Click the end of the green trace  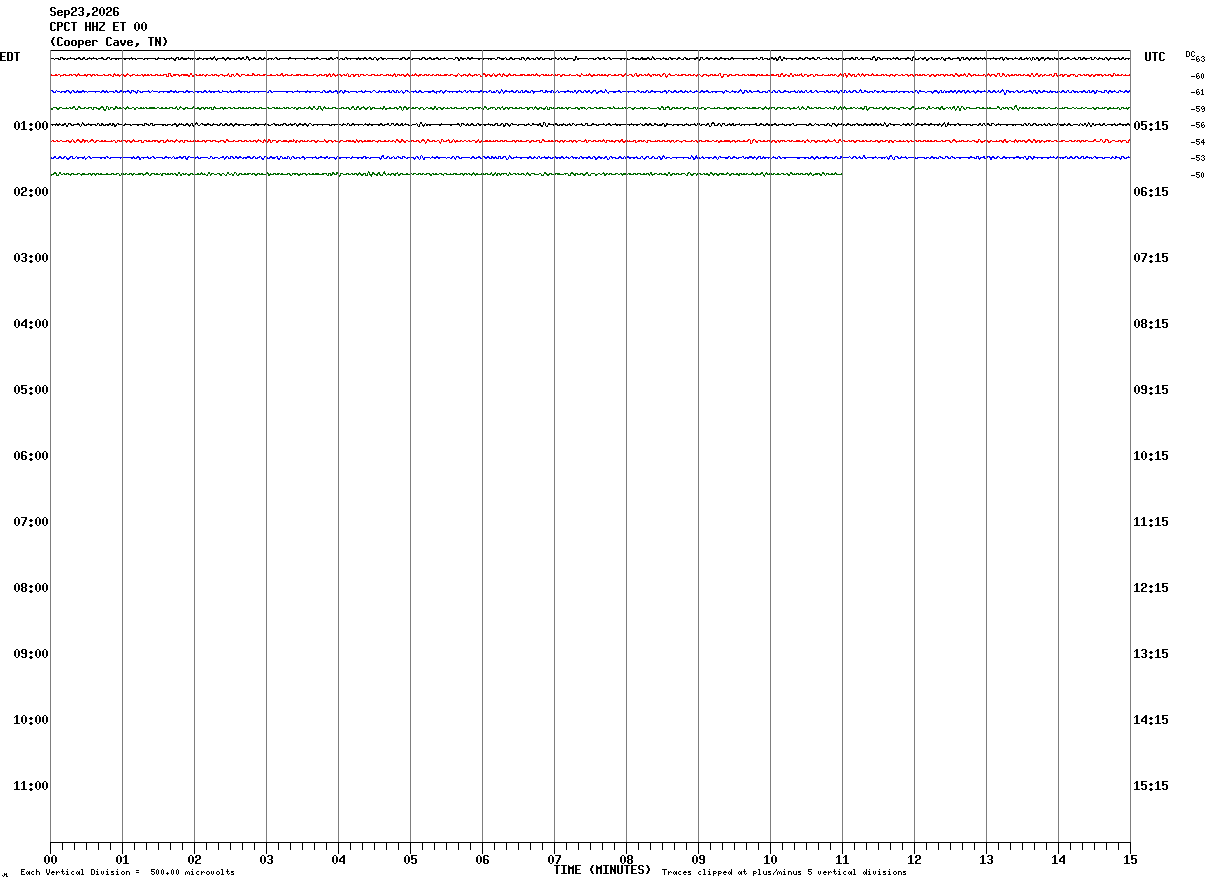841,174
